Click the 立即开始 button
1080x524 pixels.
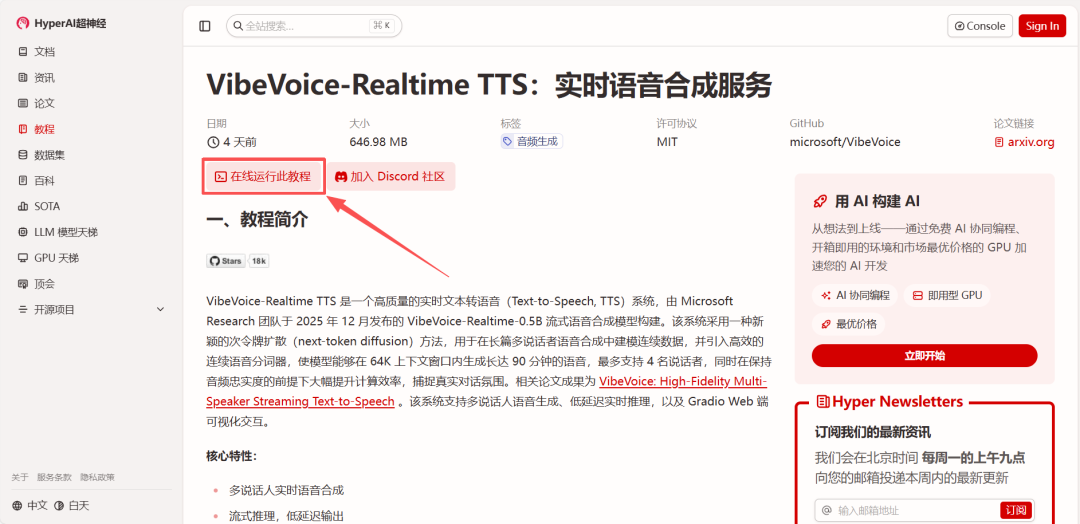click(924, 356)
